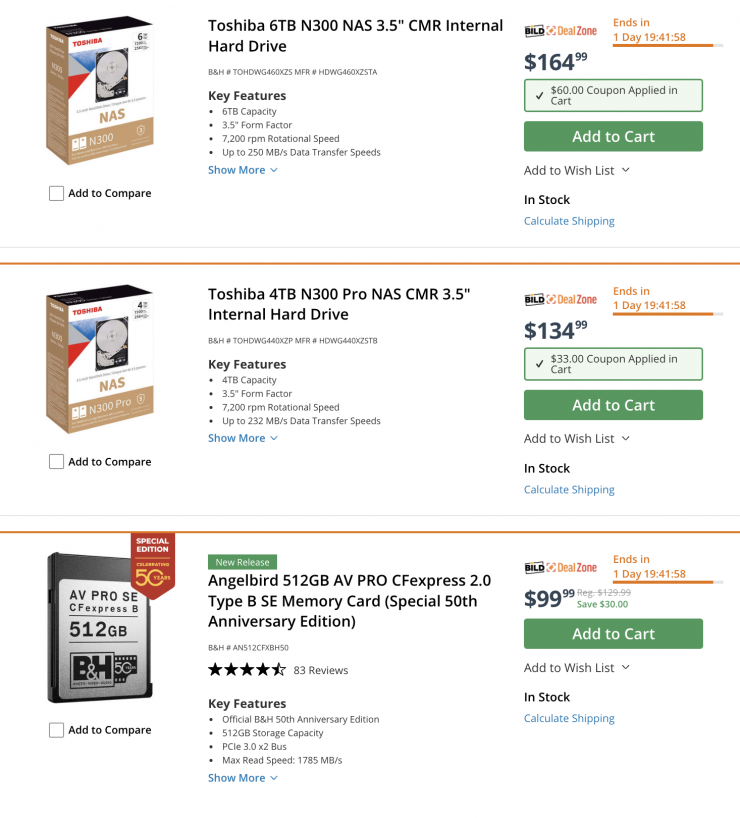Viewport: 740px width, 818px height.
Task: Calculate shipping for Angelbird memory card
Action: [x=569, y=718]
